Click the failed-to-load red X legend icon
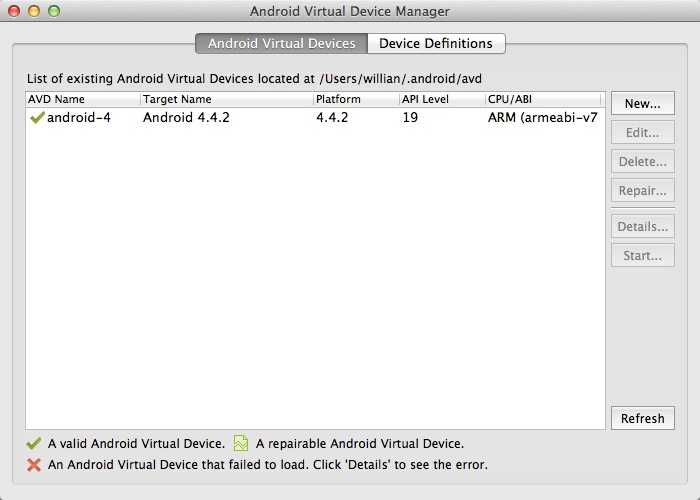This screenshot has height=500, width=700. tap(34, 465)
